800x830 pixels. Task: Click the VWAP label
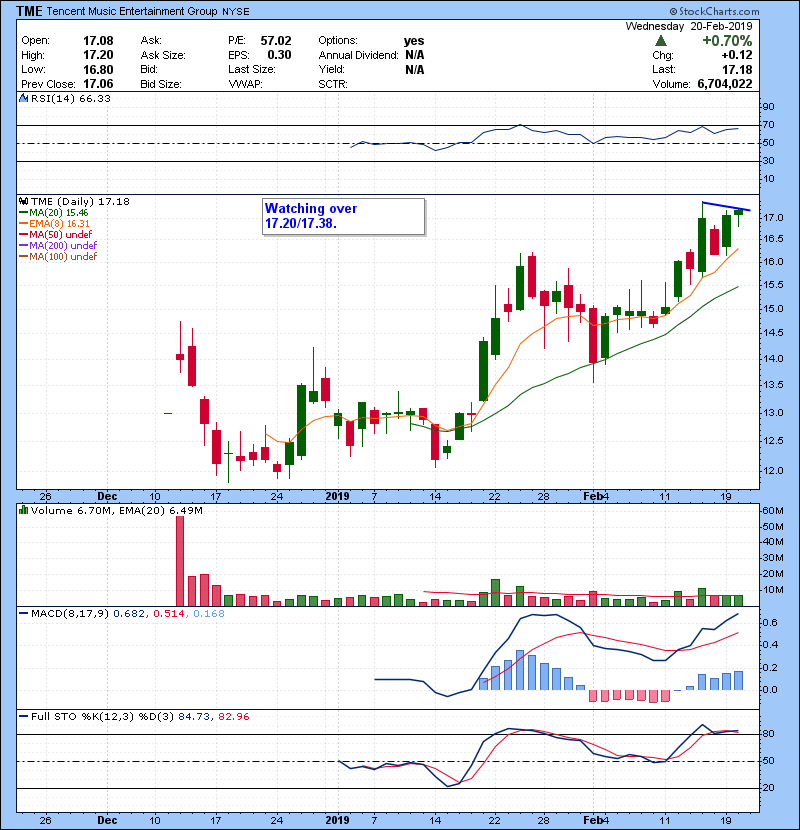click(245, 84)
